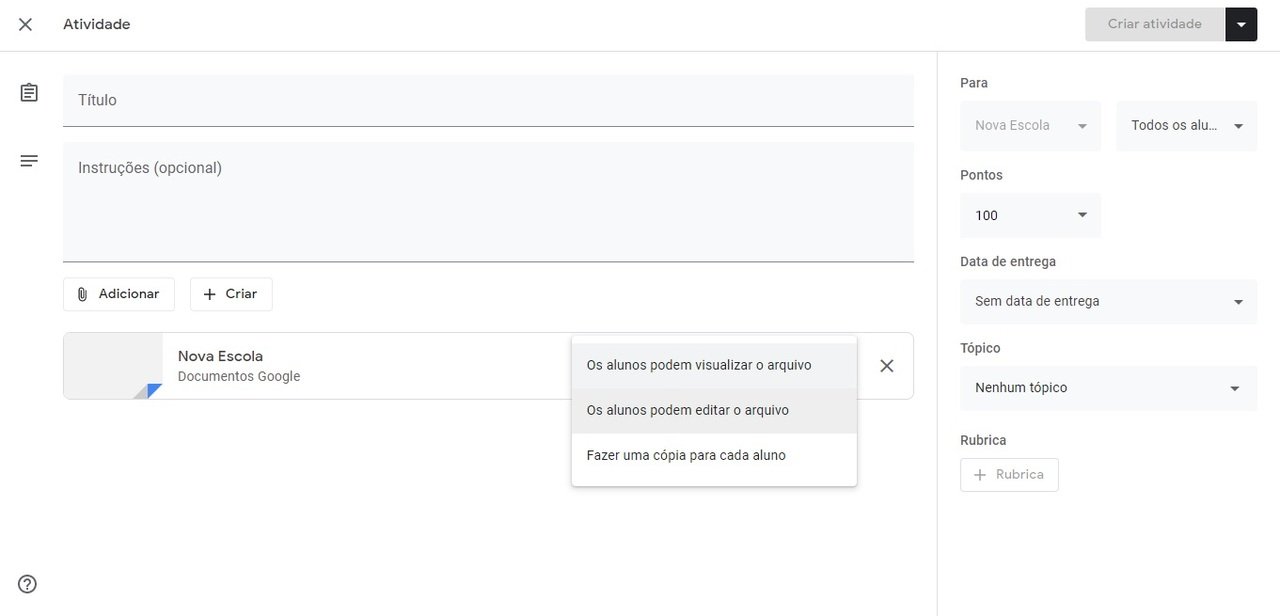Open the Pontos 100 dropdown
This screenshot has height=616, width=1280.
(x=1030, y=216)
